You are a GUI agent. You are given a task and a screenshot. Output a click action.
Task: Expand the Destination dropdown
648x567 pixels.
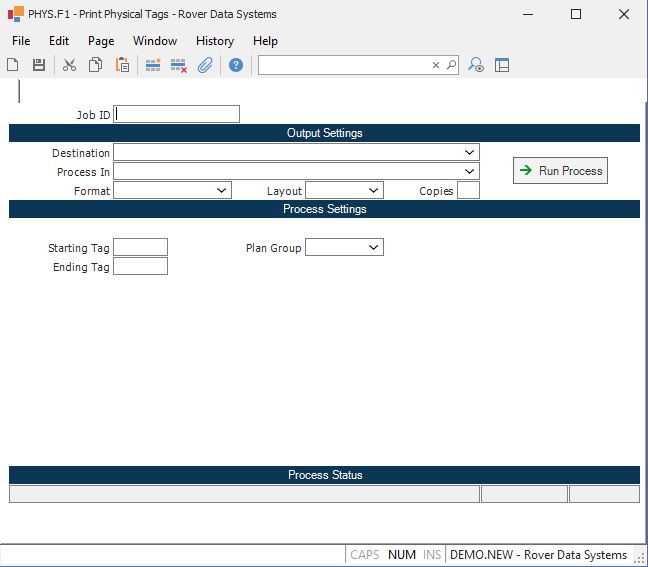[x=470, y=153]
